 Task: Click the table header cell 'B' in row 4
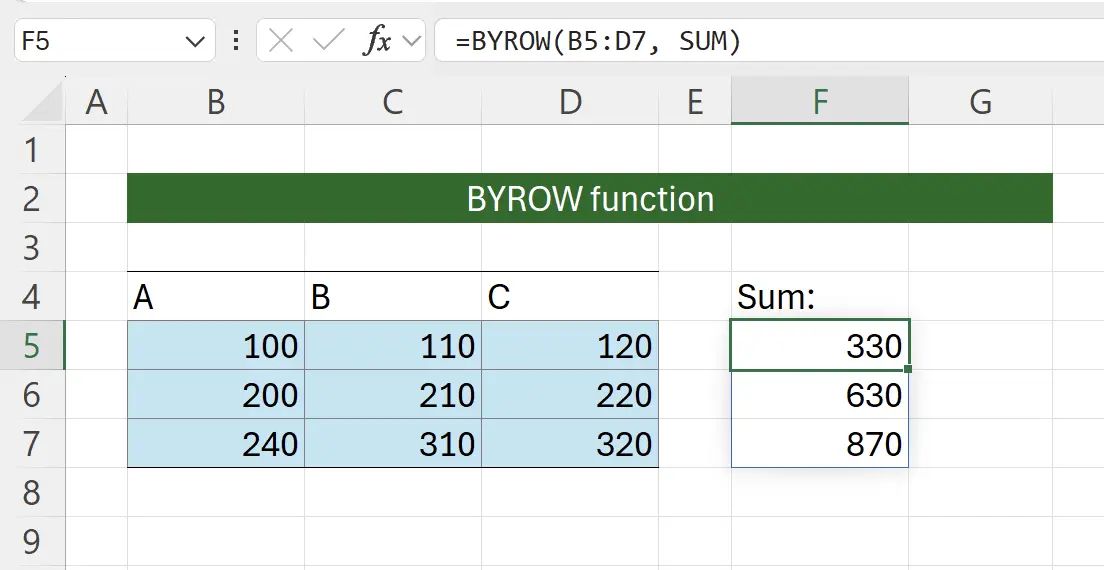coord(393,296)
